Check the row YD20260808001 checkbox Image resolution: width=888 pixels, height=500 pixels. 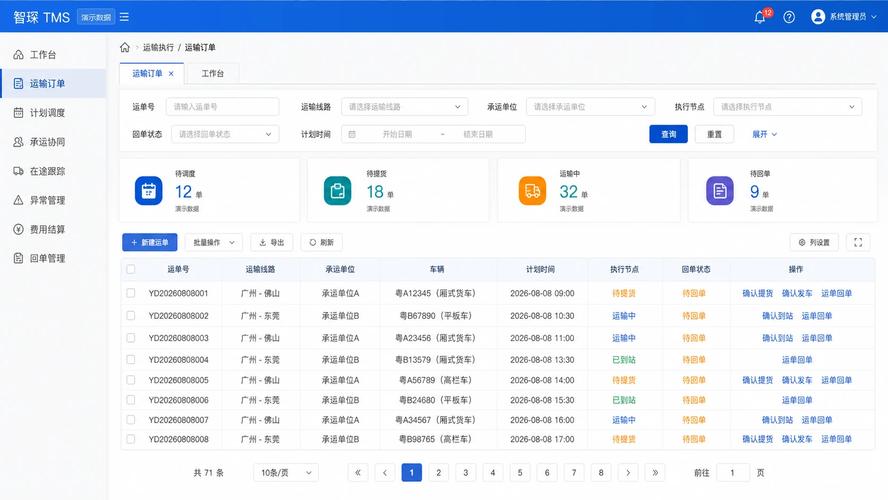coord(131,293)
